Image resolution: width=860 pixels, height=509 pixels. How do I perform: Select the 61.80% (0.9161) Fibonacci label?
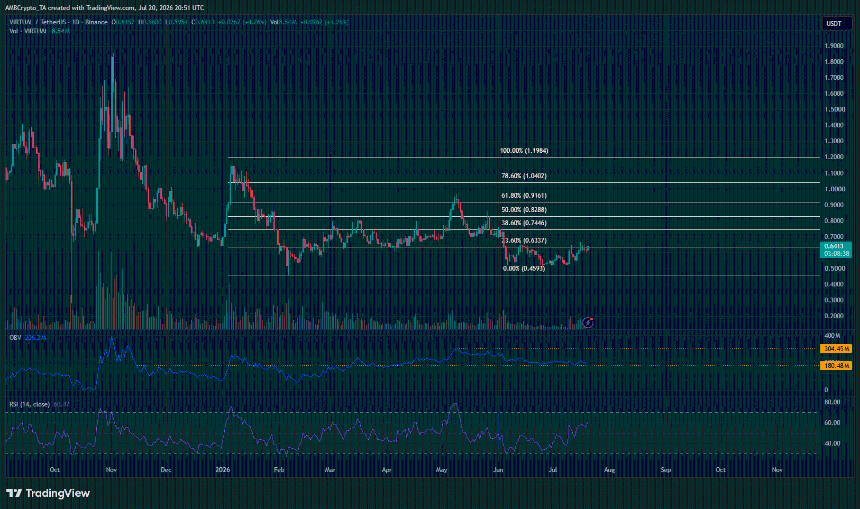point(524,195)
